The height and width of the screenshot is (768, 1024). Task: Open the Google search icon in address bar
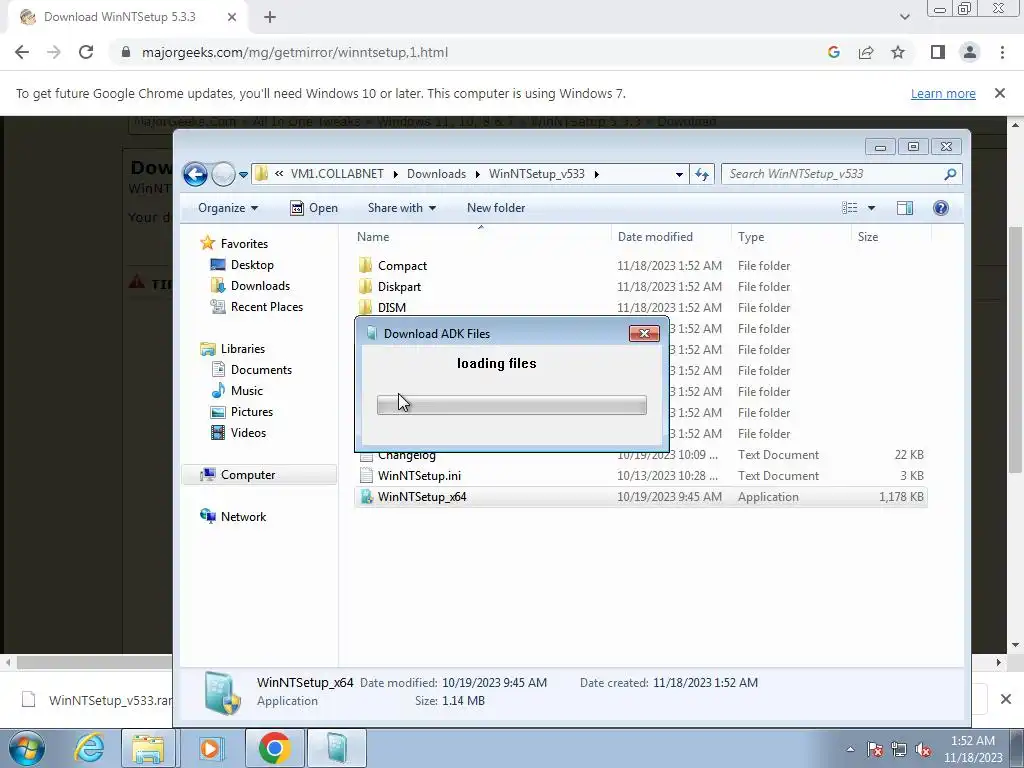(833, 52)
